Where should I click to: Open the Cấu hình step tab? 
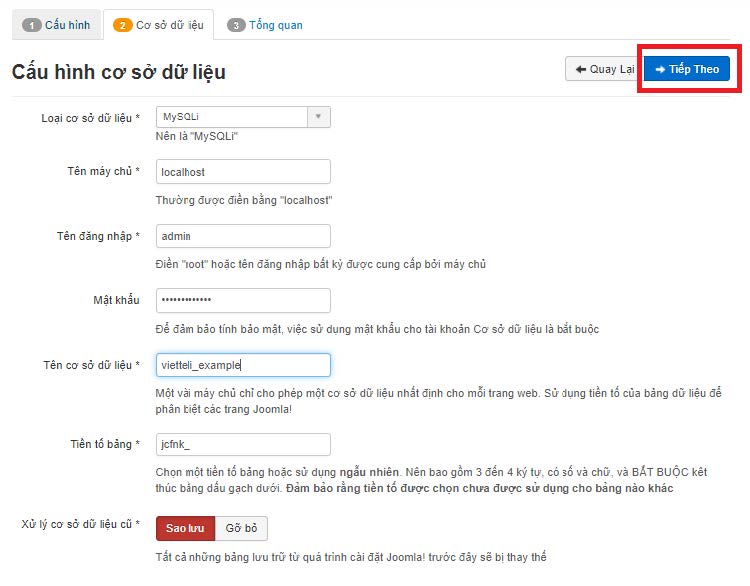click(x=56, y=25)
